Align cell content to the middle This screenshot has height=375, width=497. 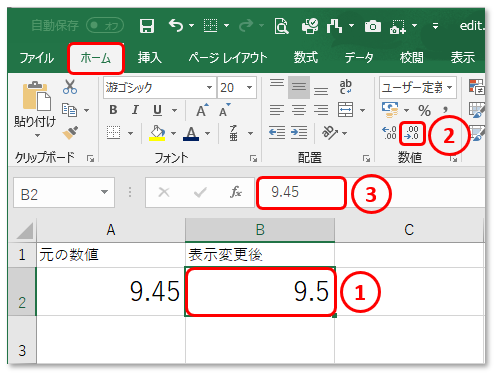coord(299,87)
